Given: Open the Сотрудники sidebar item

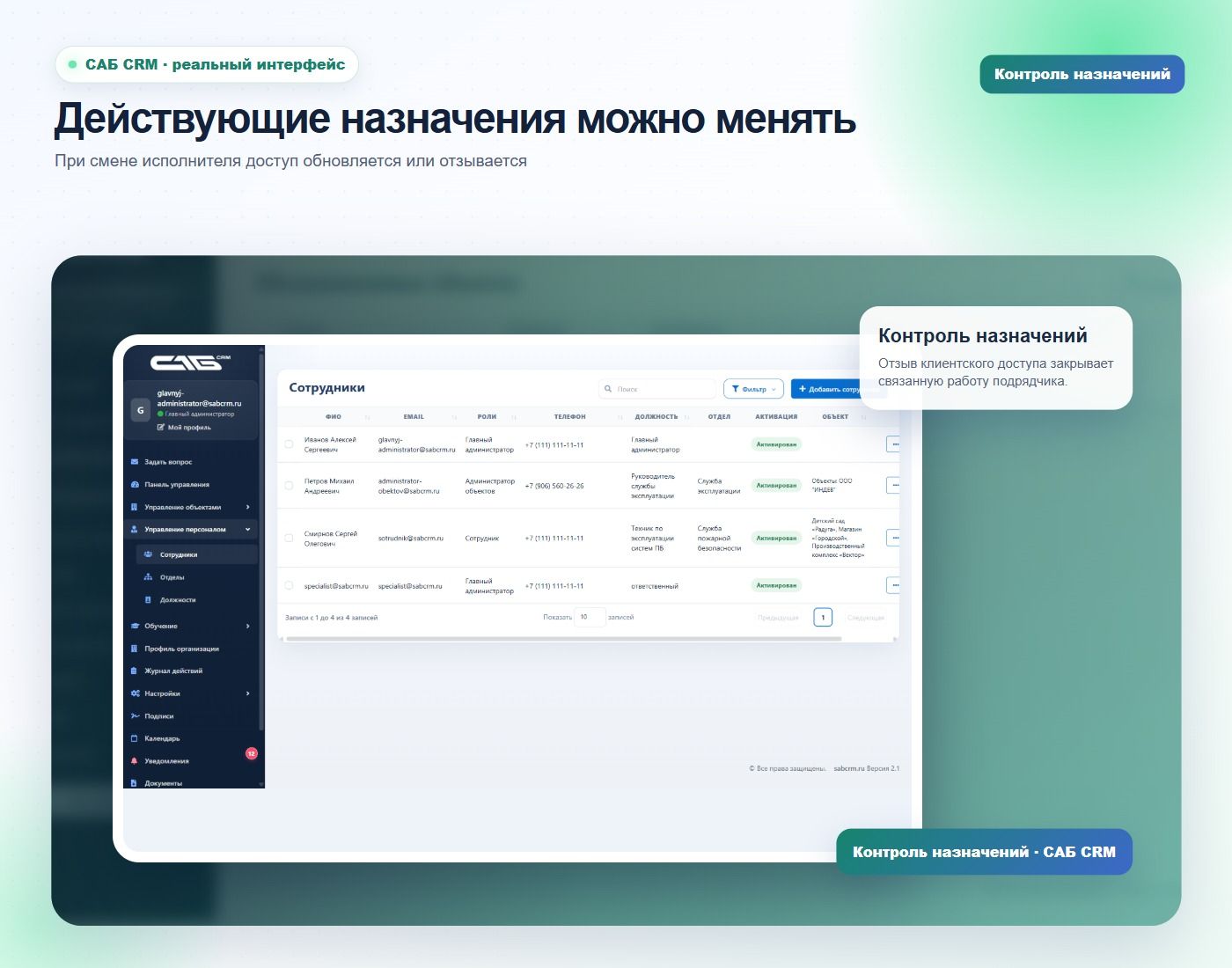Looking at the screenshot, I should [x=196, y=554].
